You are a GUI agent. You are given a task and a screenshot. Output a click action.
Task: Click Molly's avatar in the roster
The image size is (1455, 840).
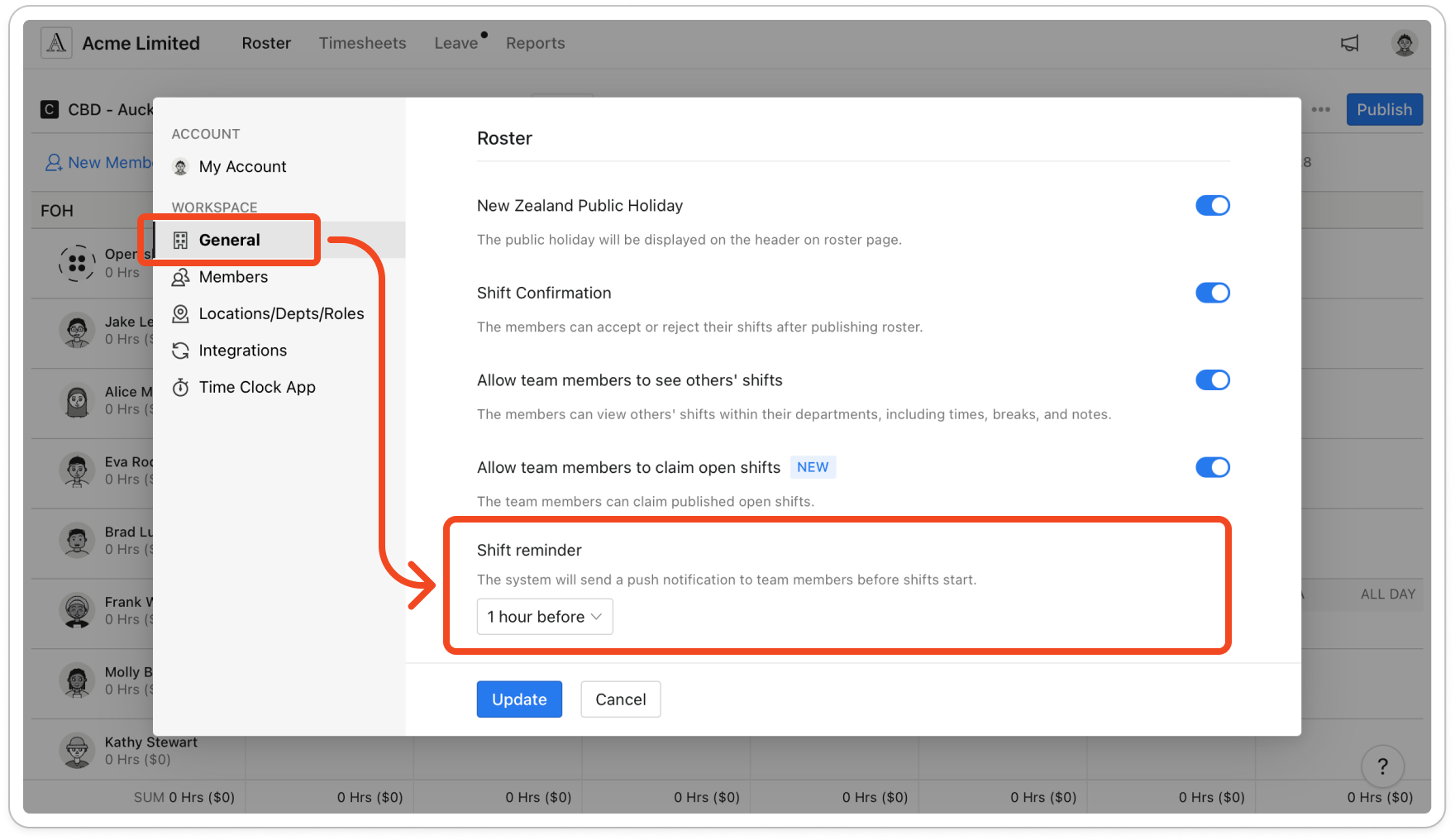click(x=77, y=681)
